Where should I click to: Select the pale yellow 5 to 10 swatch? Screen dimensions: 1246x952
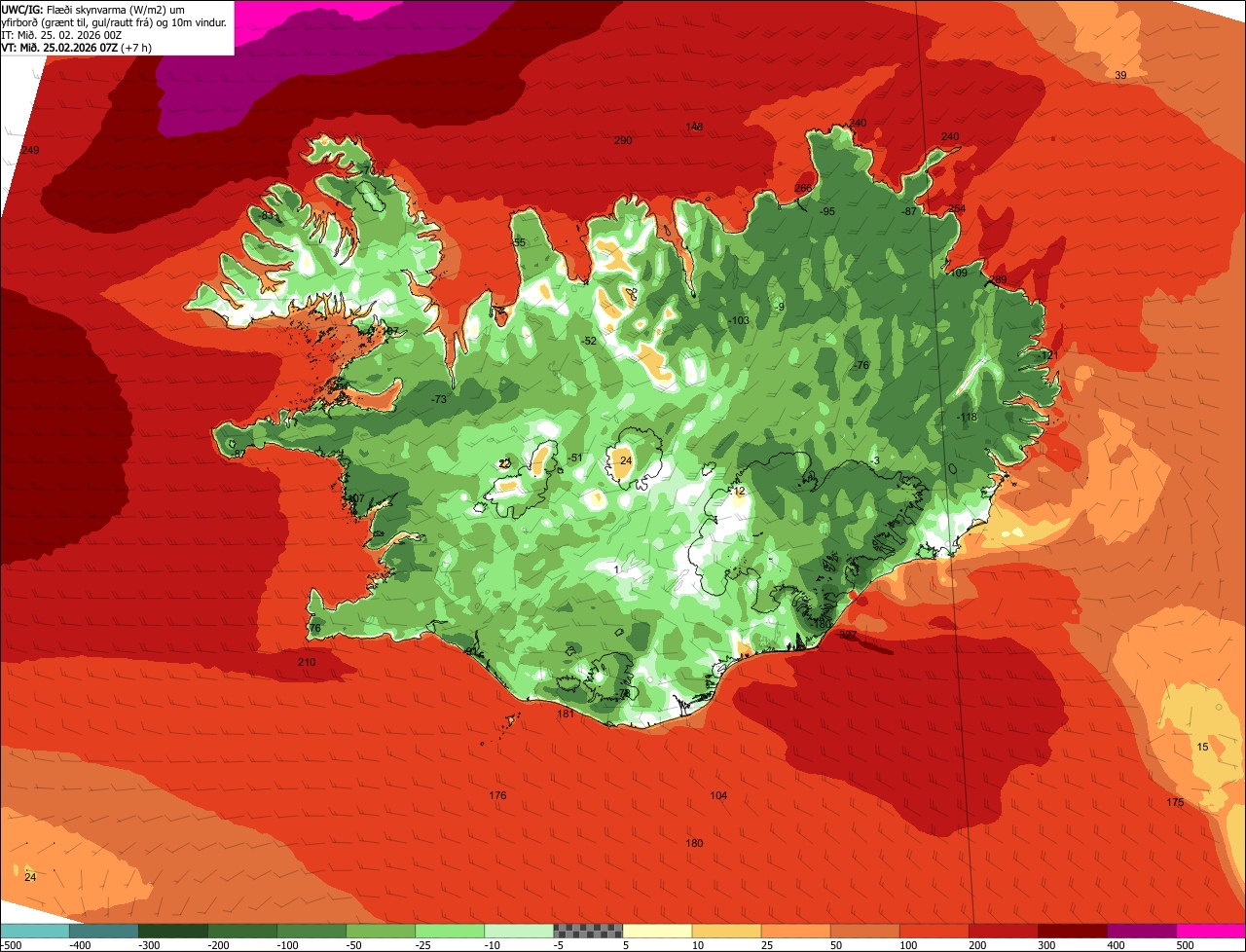(657, 931)
